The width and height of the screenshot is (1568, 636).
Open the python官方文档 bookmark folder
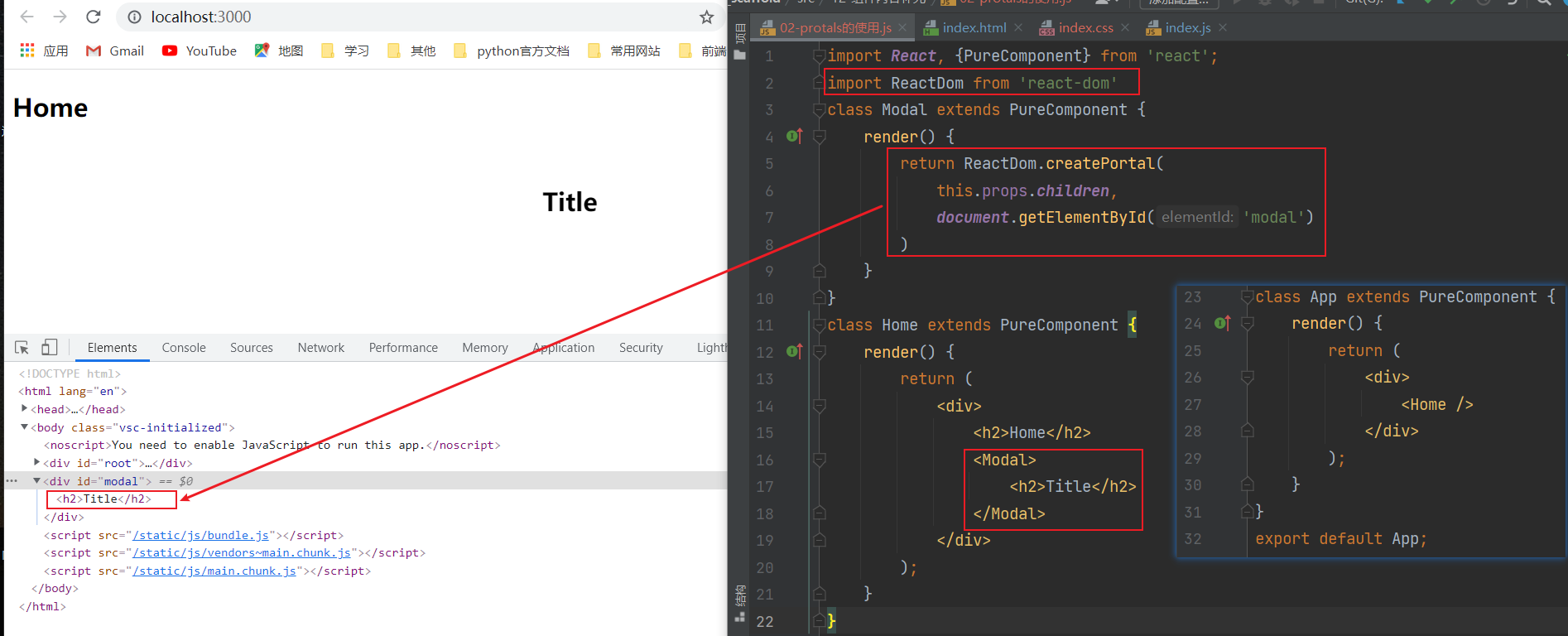512,51
